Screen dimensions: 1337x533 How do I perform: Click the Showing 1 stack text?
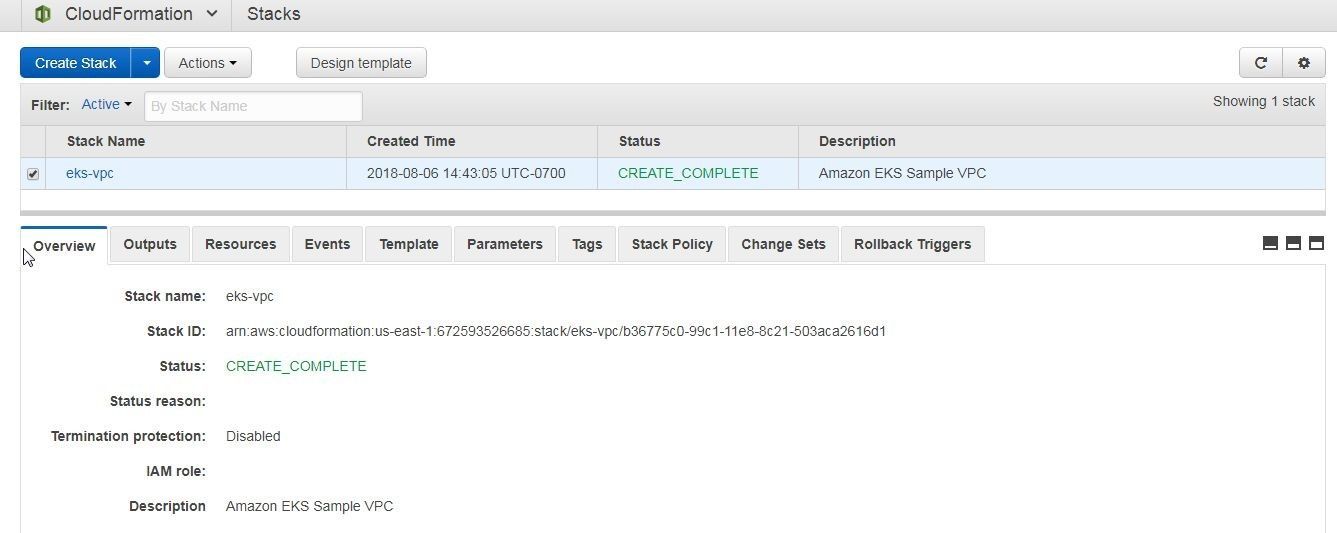pos(1264,101)
